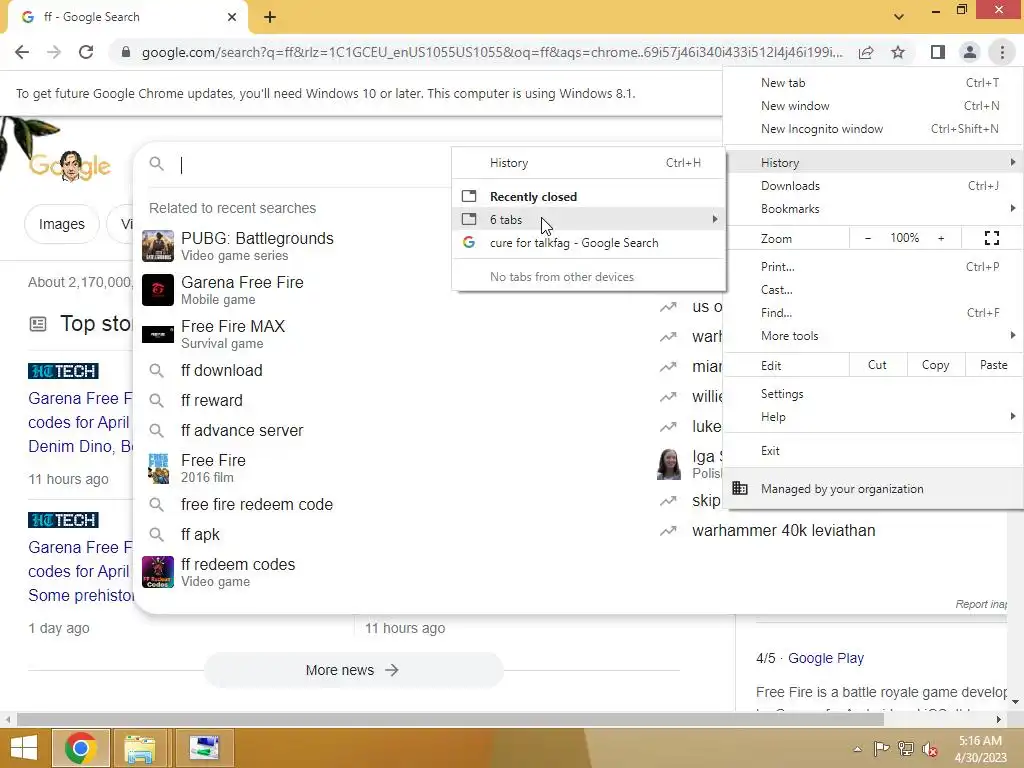Click the browser back arrow

tap(22, 52)
